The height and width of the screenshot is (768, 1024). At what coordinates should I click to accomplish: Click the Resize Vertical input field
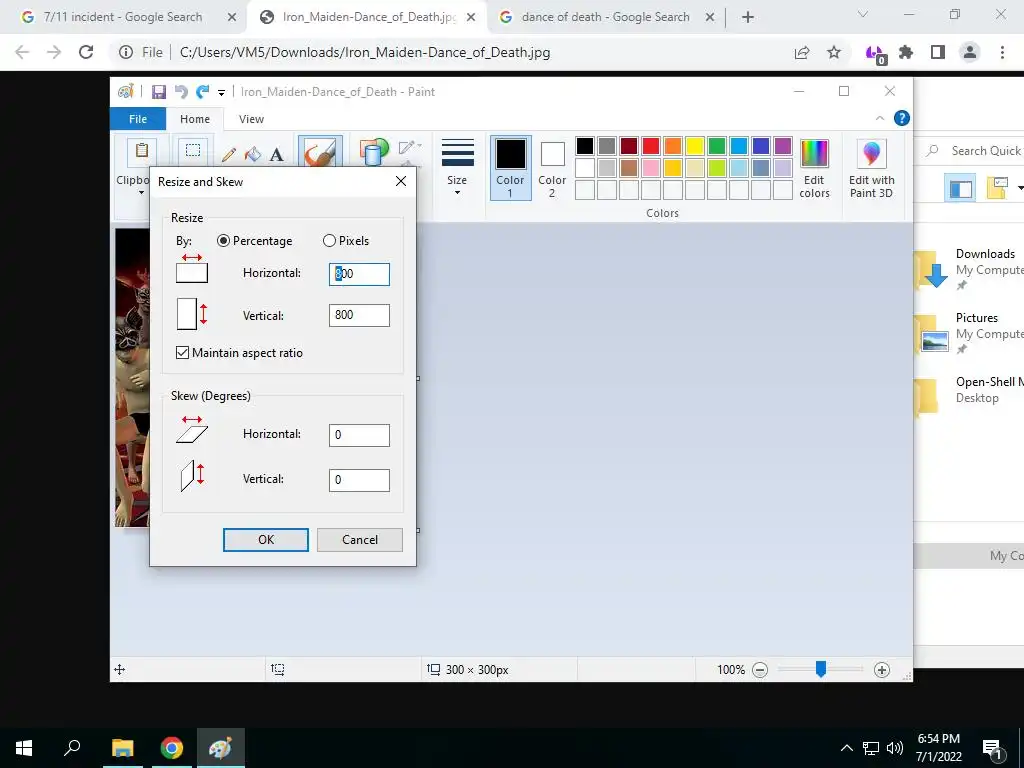(359, 315)
